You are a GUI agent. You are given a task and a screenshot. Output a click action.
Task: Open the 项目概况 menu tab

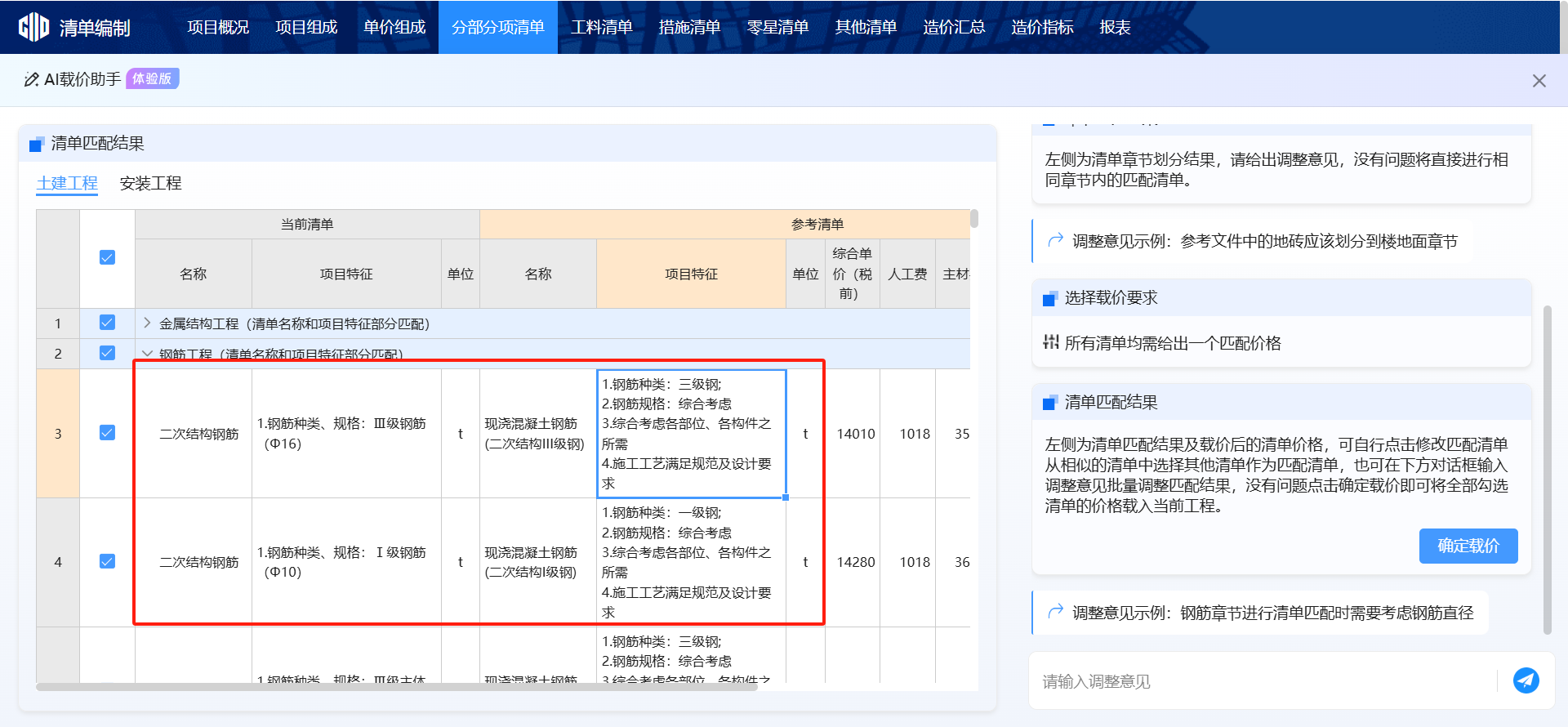218,27
